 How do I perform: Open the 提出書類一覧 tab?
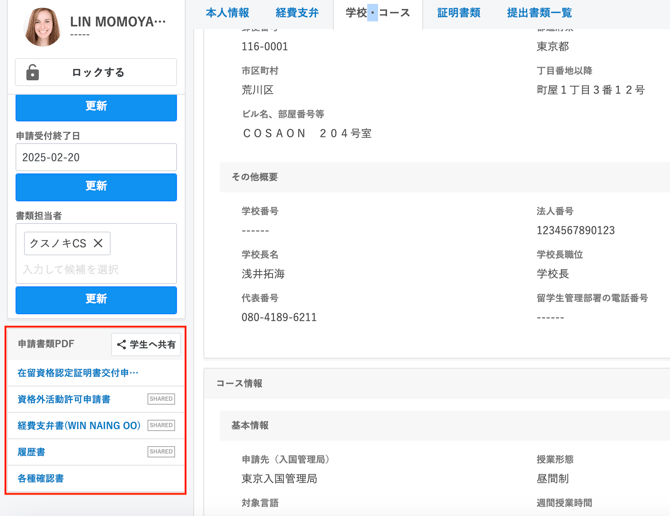pos(539,13)
